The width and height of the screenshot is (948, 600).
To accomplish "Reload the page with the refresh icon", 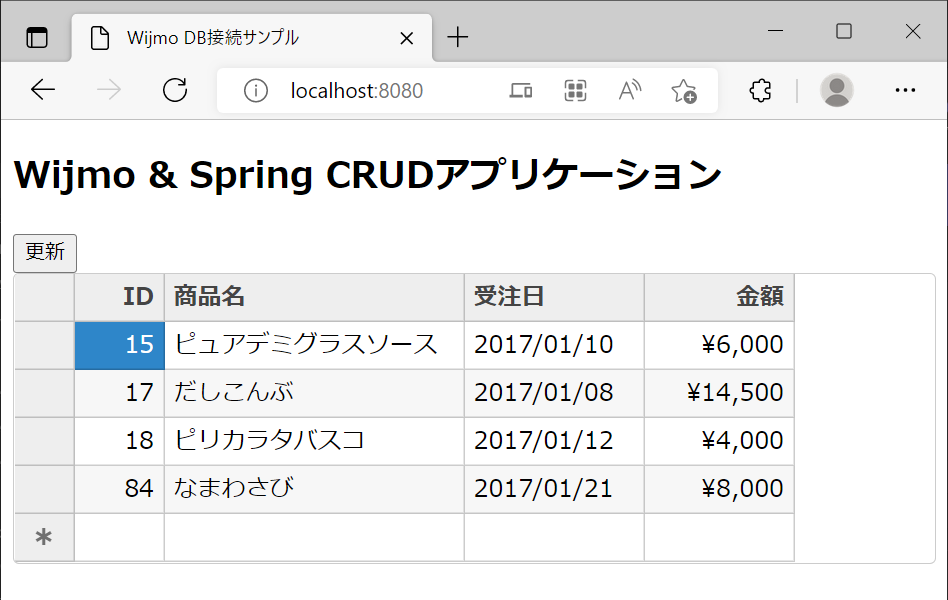I will pos(175,90).
